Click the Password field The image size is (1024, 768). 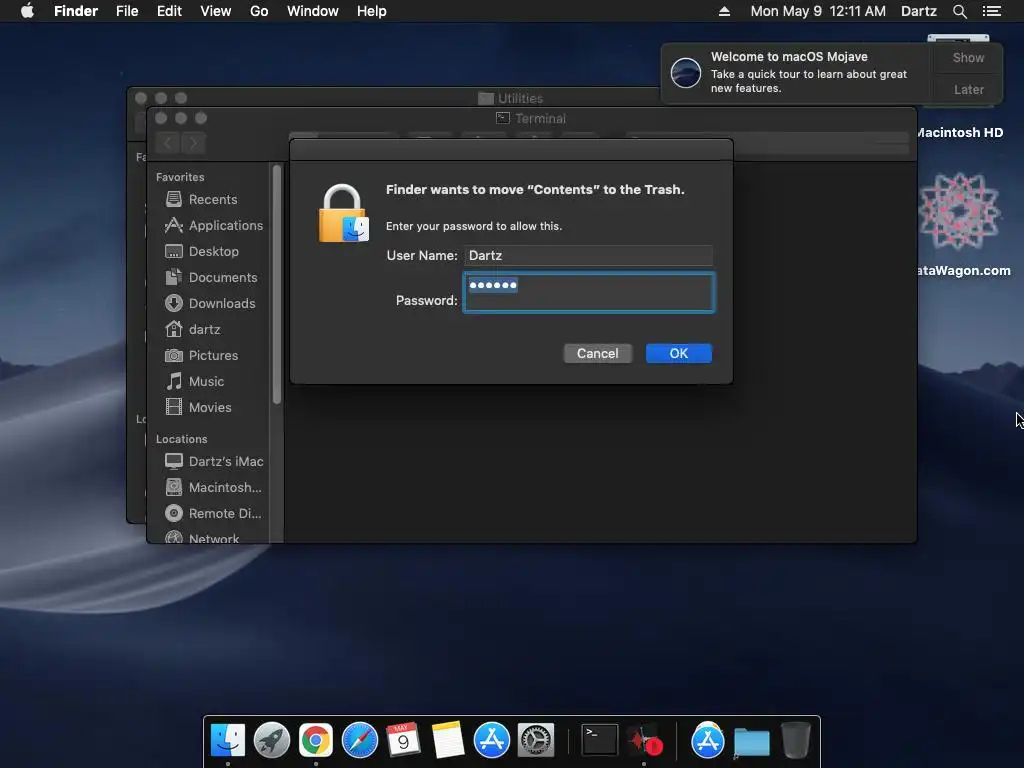pyautogui.click(x=589, y=292)
